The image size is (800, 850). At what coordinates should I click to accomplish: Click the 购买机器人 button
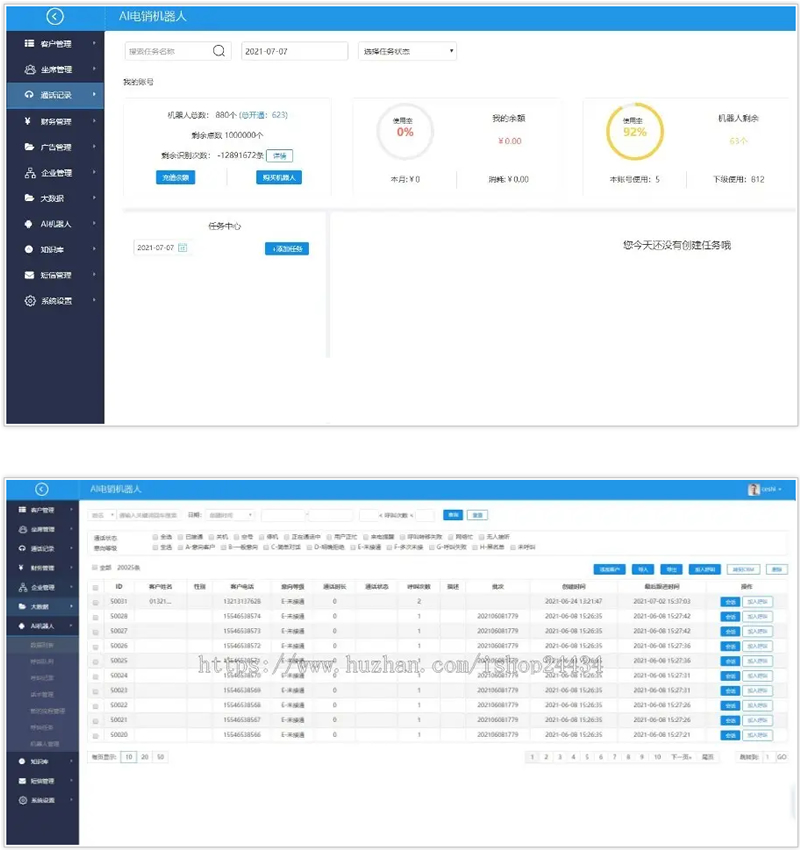279,178
